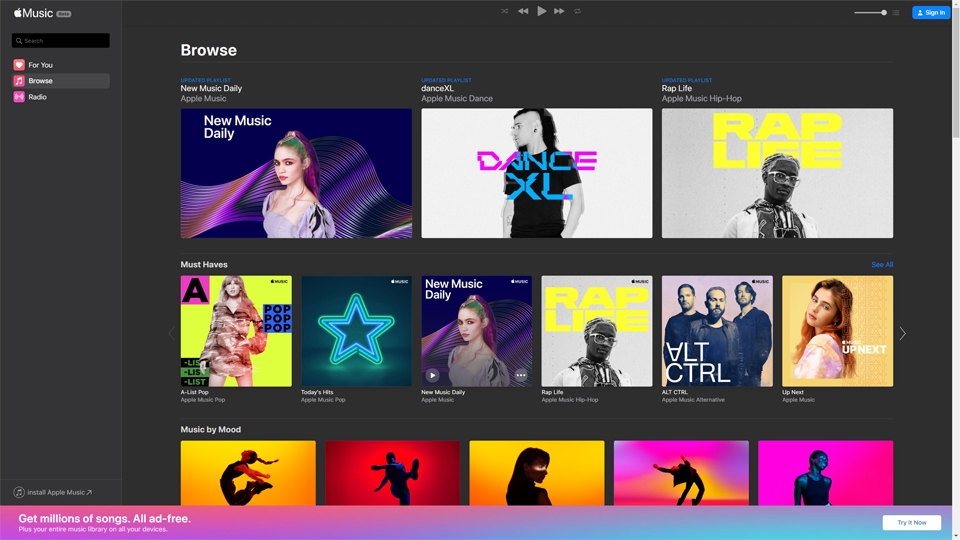This screenshot has width=960, height=540.
Task: Open Today's Hits playlist cover
Action: tap(356, 331)
